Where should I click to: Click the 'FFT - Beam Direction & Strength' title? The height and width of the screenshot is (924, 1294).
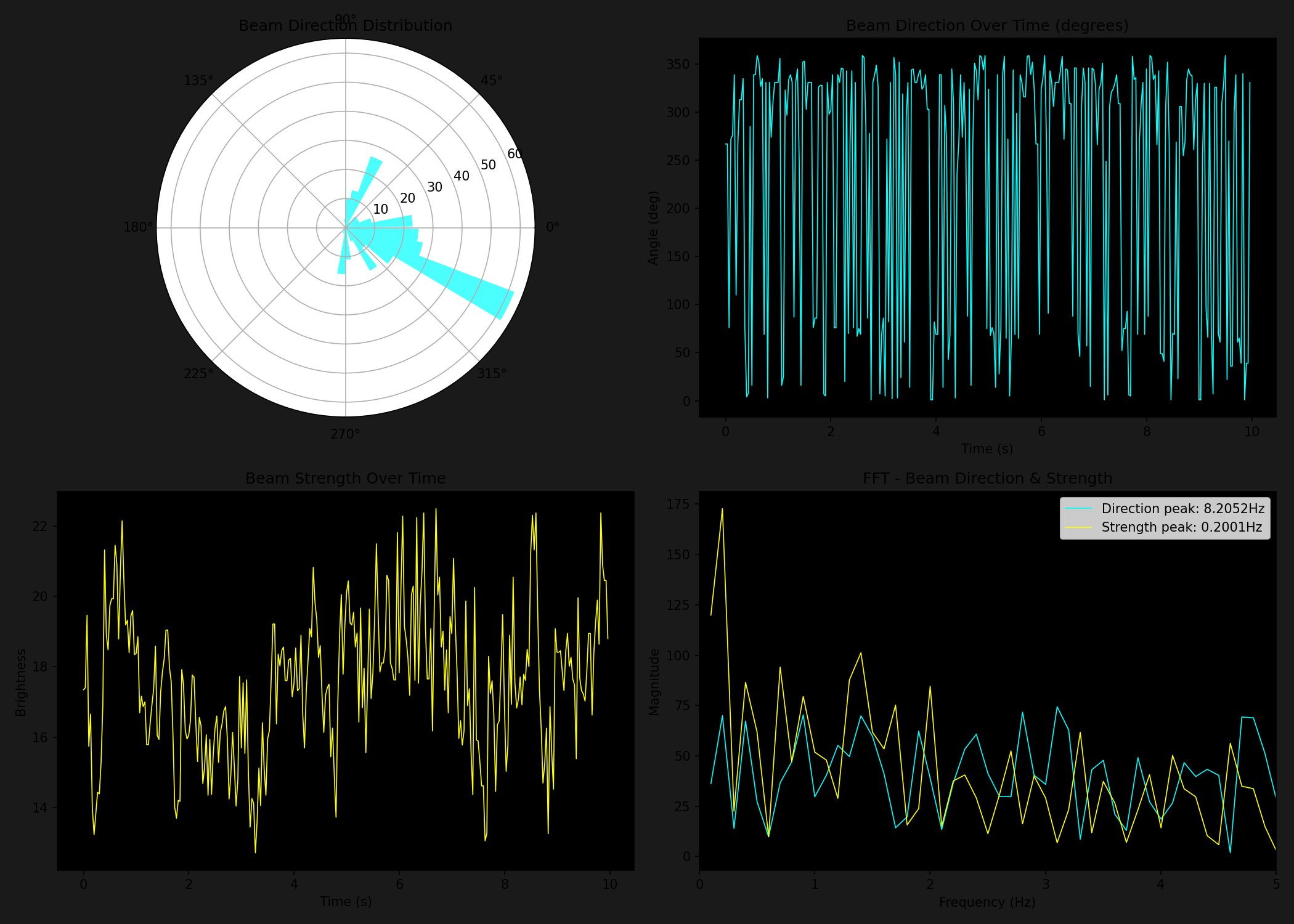(x=987, y=479)
